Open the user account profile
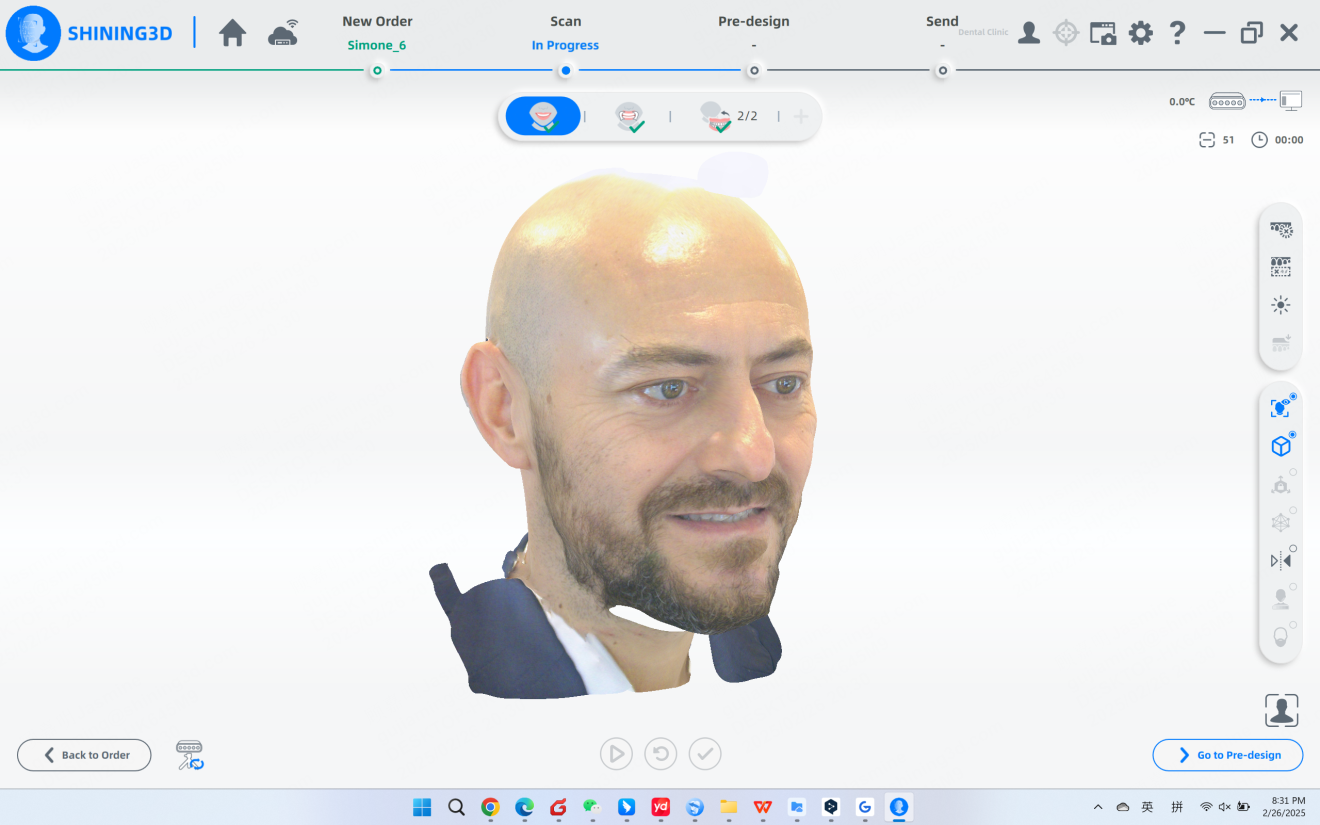This screenshot has width=1320, height=825. coord(1028,33)
